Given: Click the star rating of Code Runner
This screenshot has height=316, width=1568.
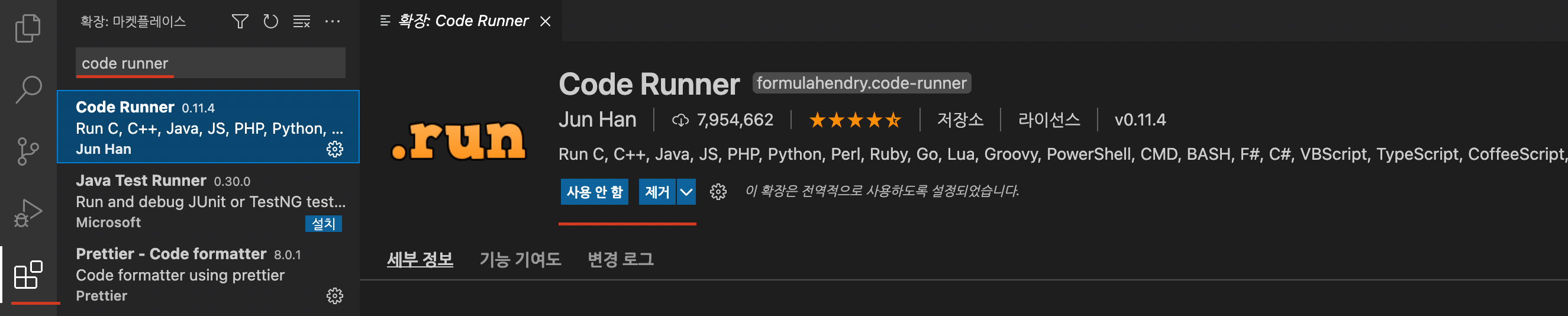Looking at the screenshot, I should pos(855,120).
